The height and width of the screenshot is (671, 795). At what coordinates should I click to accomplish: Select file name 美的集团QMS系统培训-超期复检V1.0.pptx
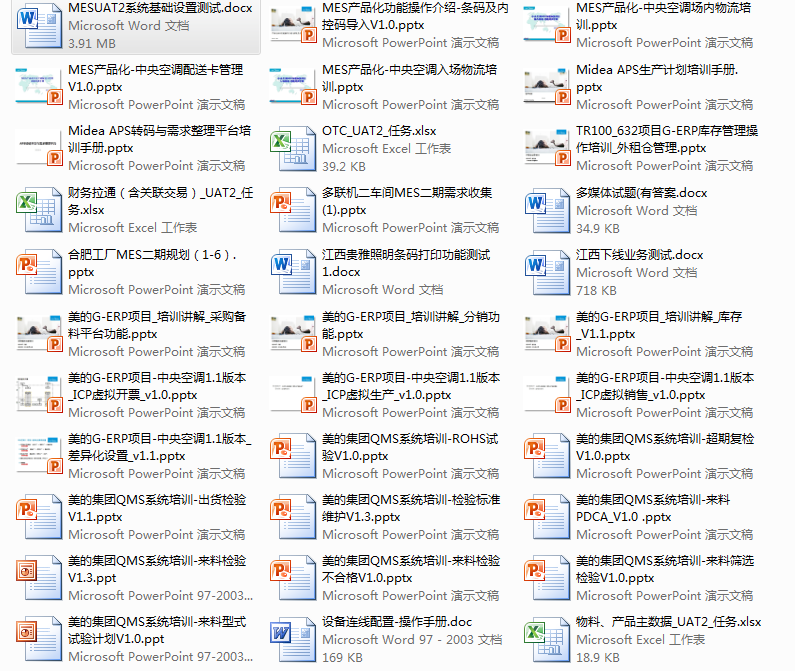tap(665, 447)
